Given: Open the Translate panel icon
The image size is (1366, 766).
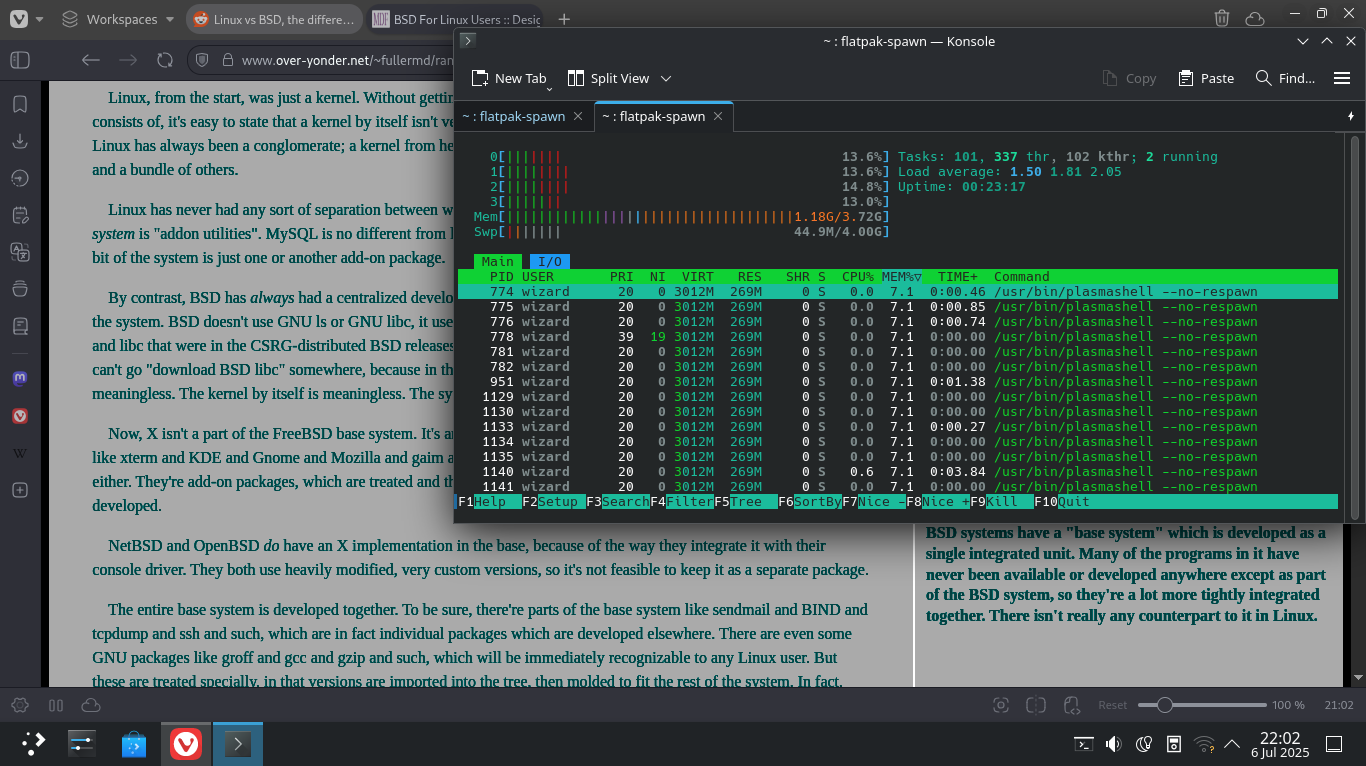Looking at the screenshot, I should (20, 252).
